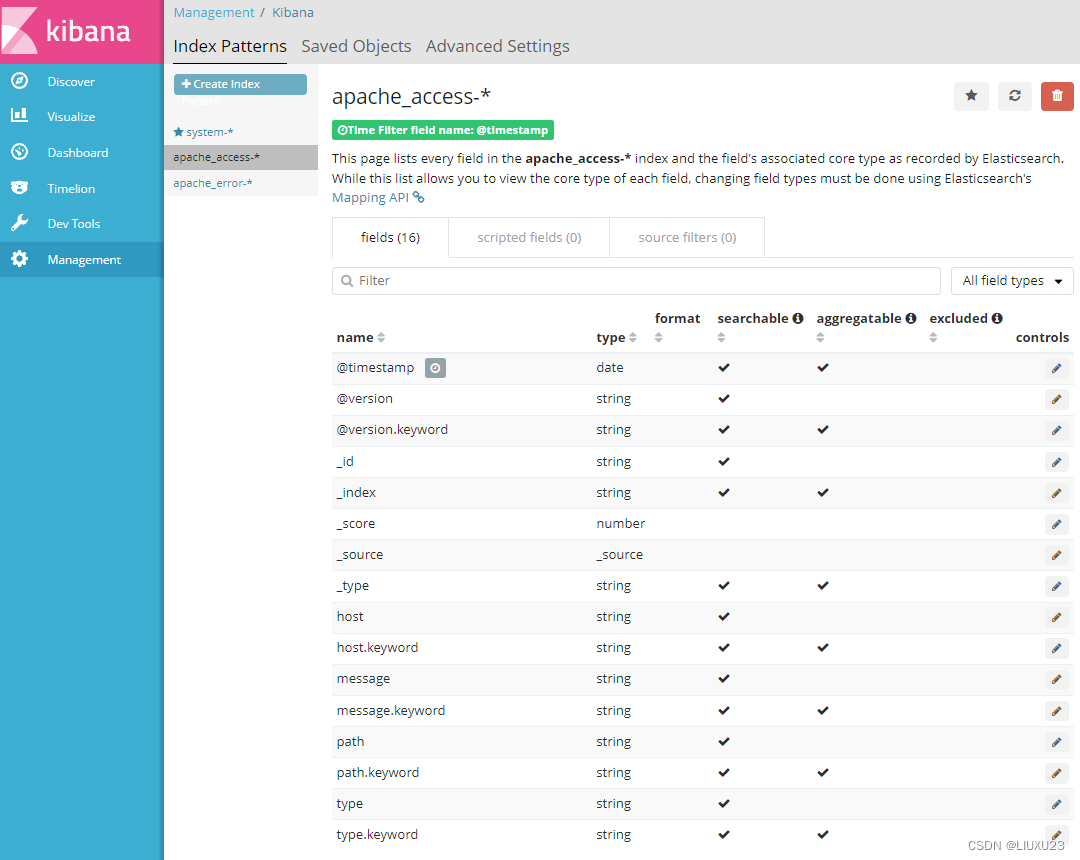This screenshot has height=860, width=1080.
Task: Click the clock icon beside @timestamp
Action: click(x=435, y=368)
